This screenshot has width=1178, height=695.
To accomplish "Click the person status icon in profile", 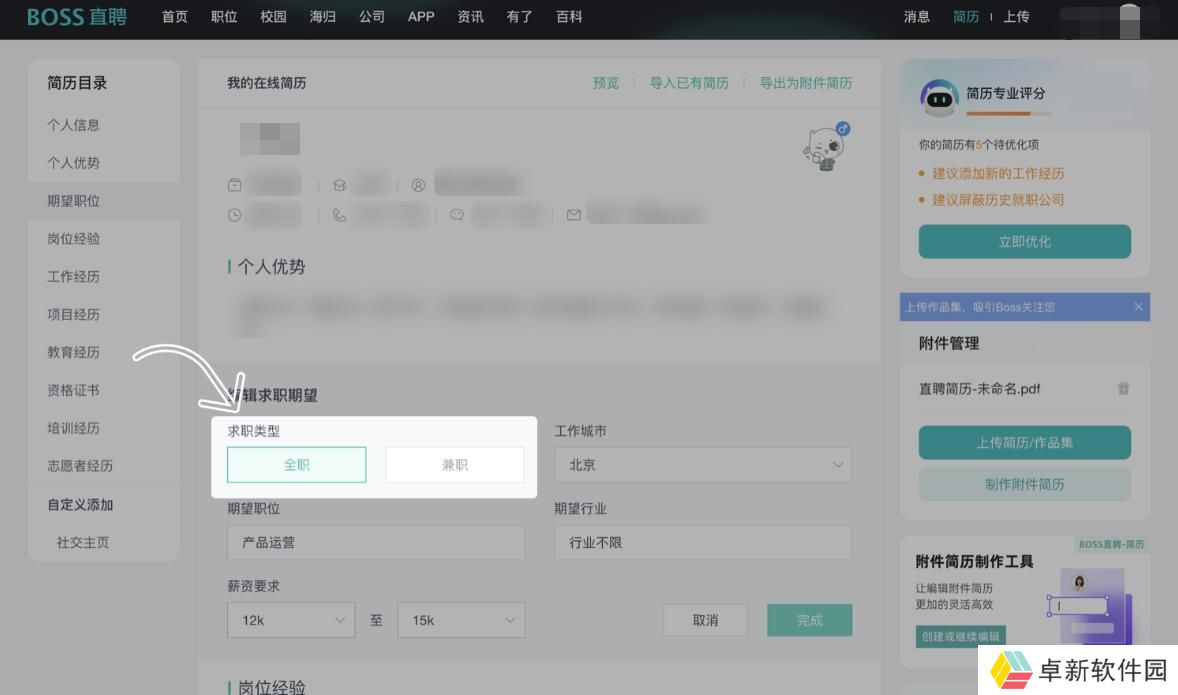I will tap(418, 185).
